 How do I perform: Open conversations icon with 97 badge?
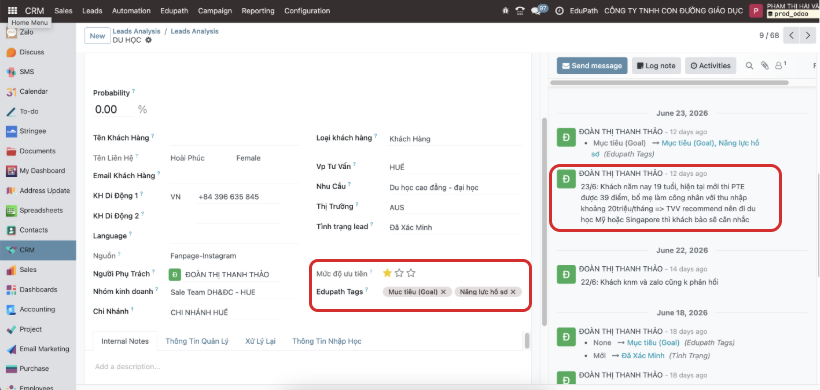point(539,10)
